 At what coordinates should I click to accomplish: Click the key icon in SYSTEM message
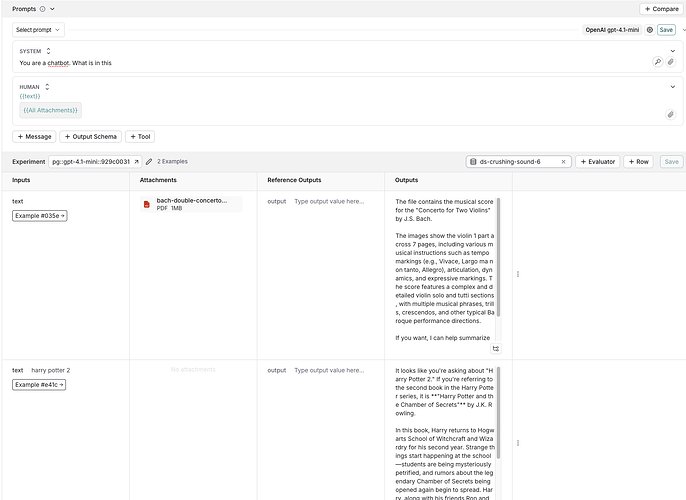[658, 62]
